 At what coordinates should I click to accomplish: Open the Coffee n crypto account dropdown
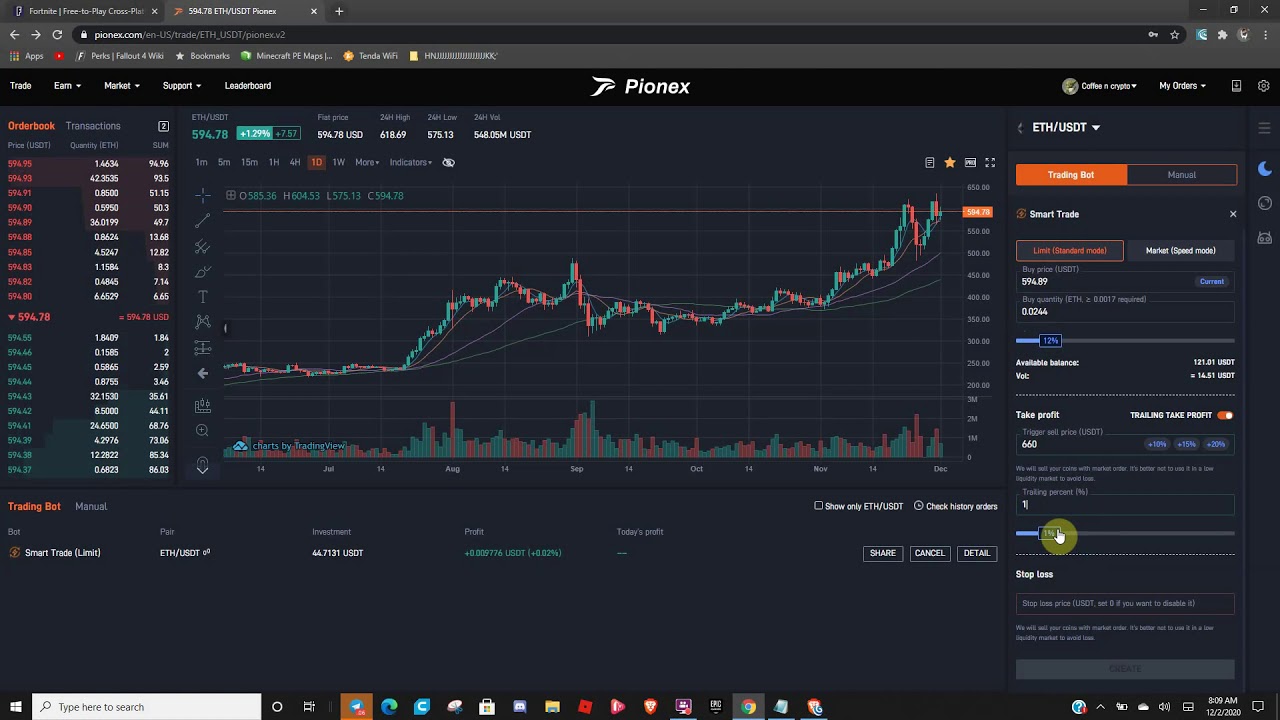[x=1100, y=86]
